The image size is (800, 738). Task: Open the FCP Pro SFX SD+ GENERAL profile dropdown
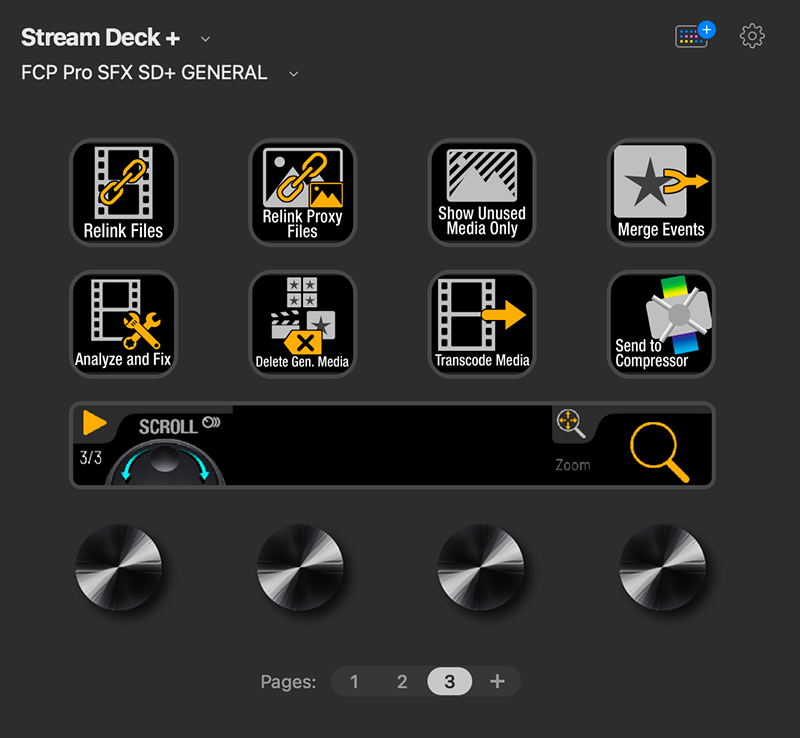coord(291,73)
